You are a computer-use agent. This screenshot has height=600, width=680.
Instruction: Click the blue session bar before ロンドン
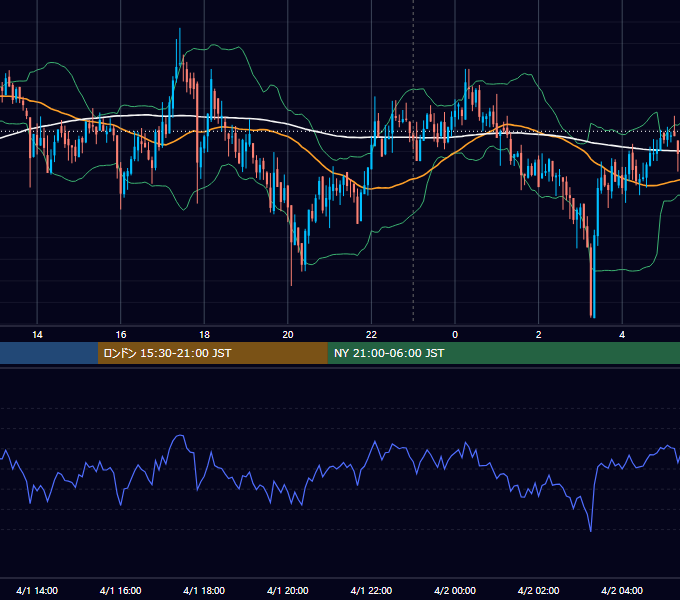coord(49,353)
